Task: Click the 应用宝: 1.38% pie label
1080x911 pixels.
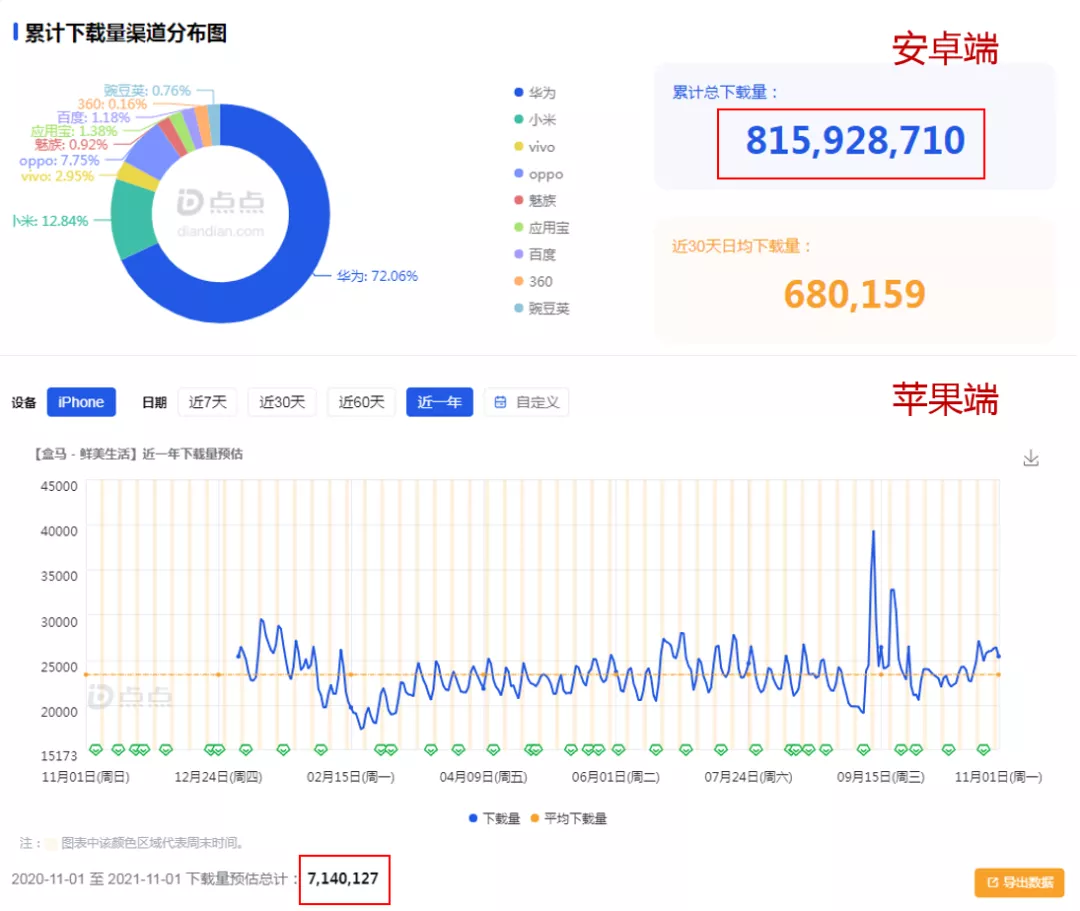Action: [x=74, y=131]
